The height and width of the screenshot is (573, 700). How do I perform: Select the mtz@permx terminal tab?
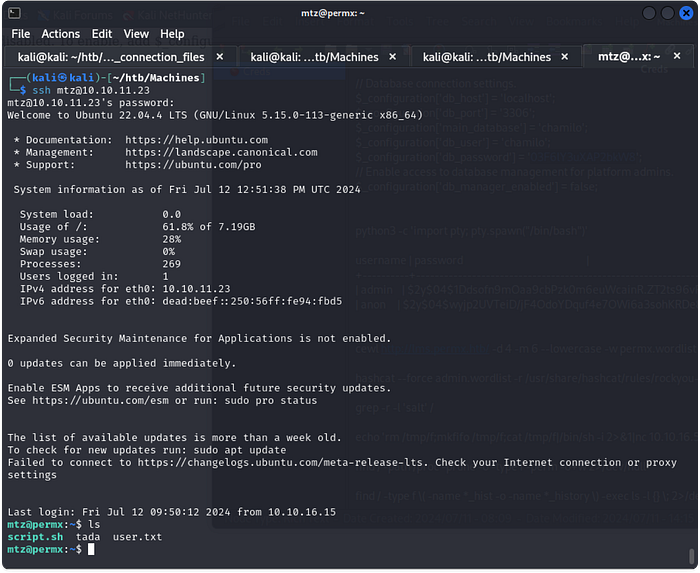coord(629,56)
